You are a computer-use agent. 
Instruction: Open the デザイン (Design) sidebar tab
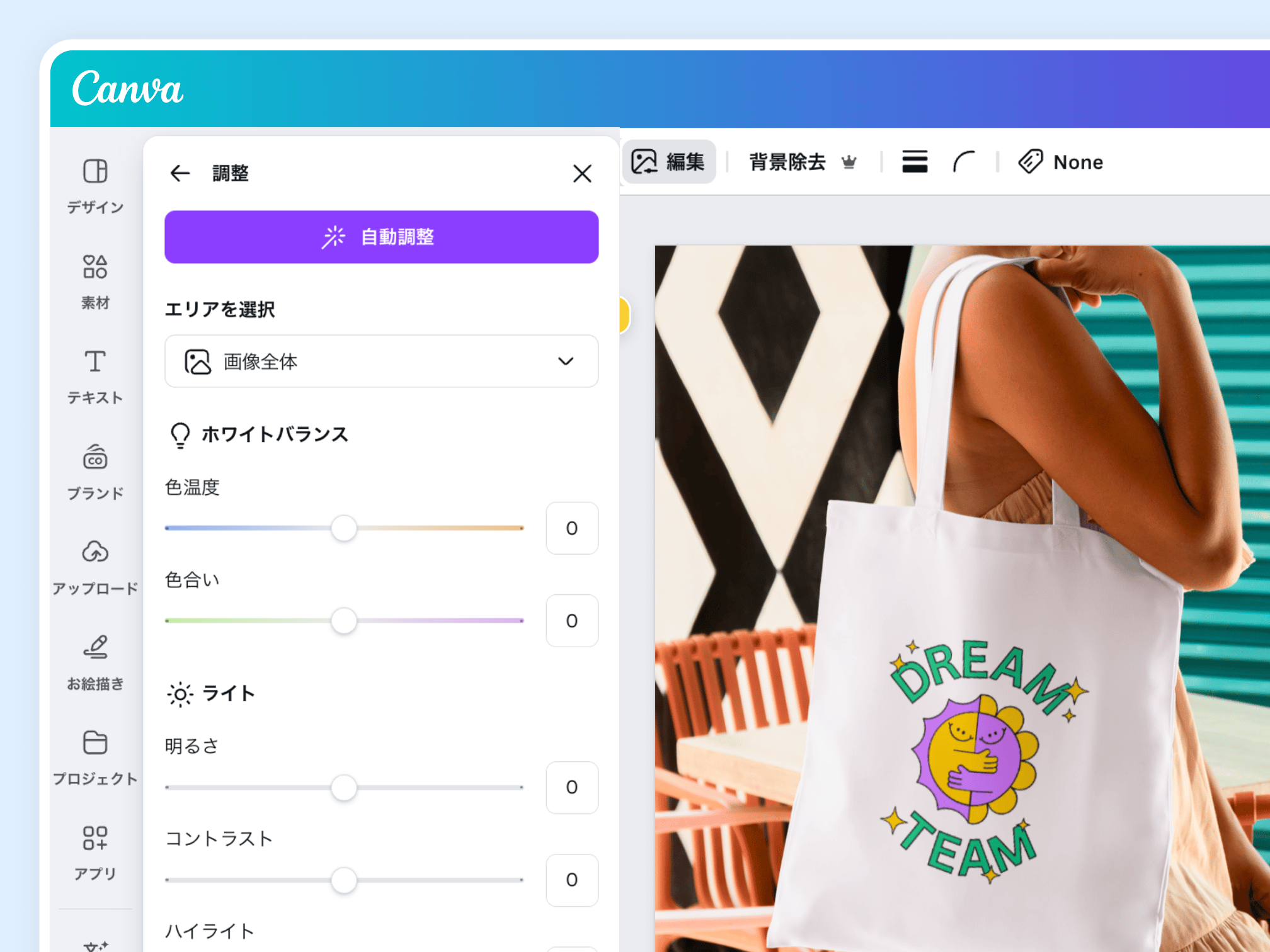coord(95,186)
